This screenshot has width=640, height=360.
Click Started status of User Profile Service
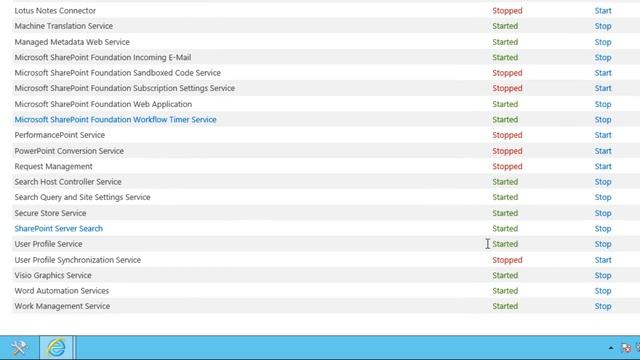point(505,244)
